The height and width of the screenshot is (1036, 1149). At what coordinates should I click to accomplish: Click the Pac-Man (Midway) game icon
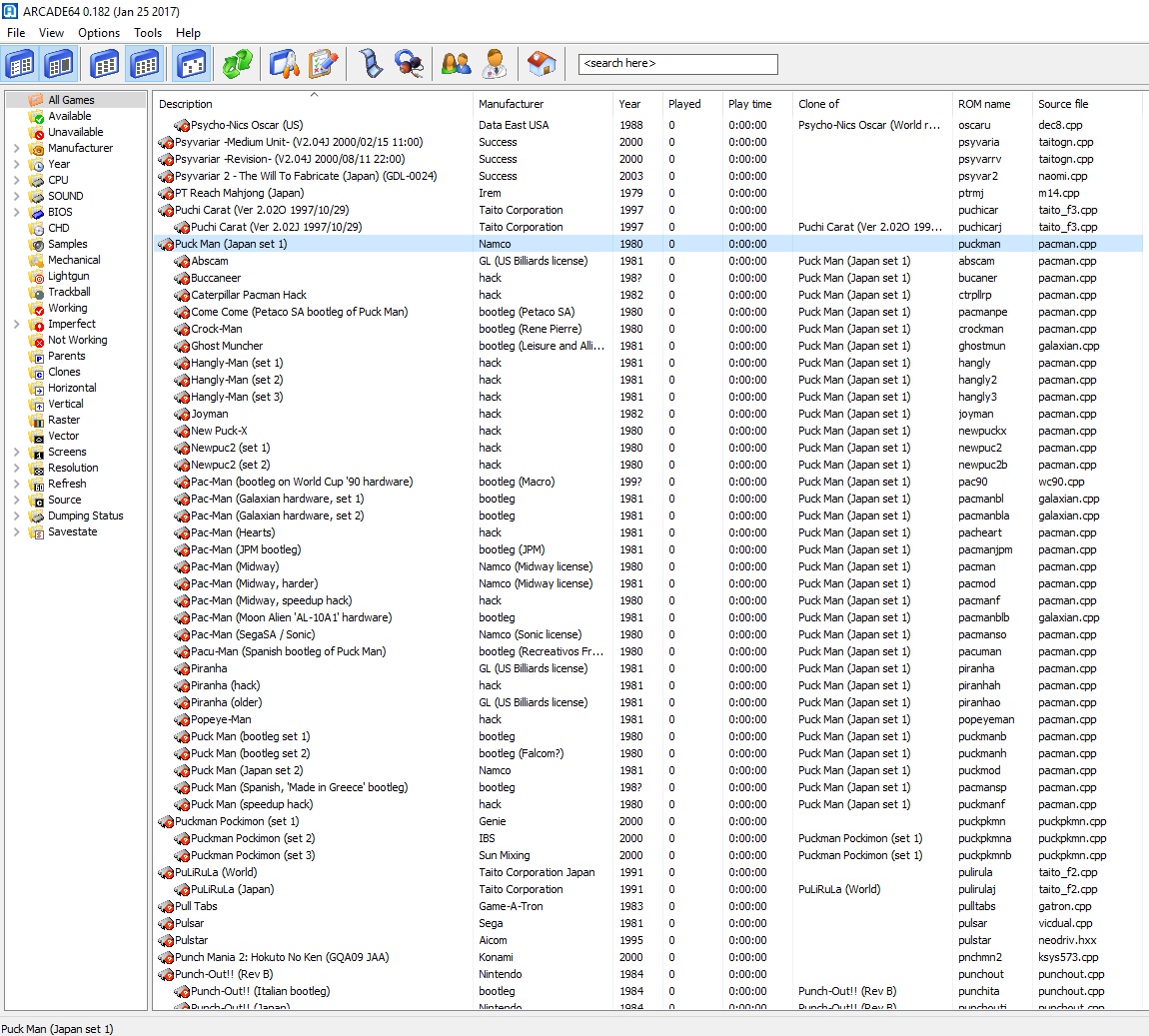182,567
